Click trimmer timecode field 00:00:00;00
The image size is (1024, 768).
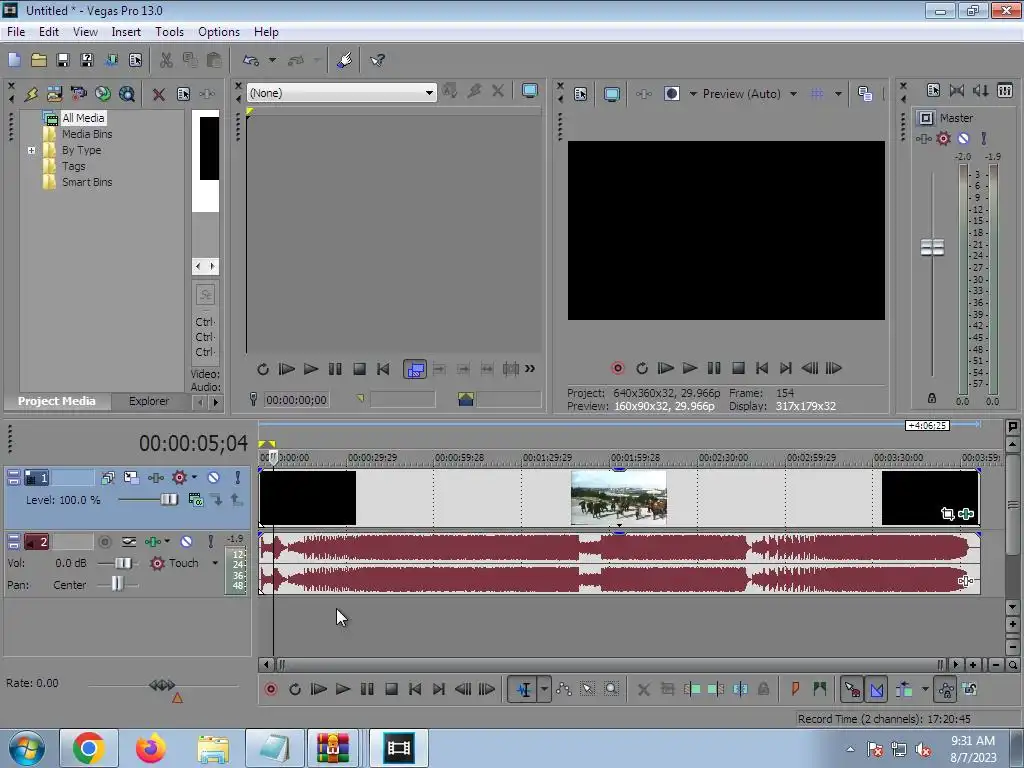(296, 400)
